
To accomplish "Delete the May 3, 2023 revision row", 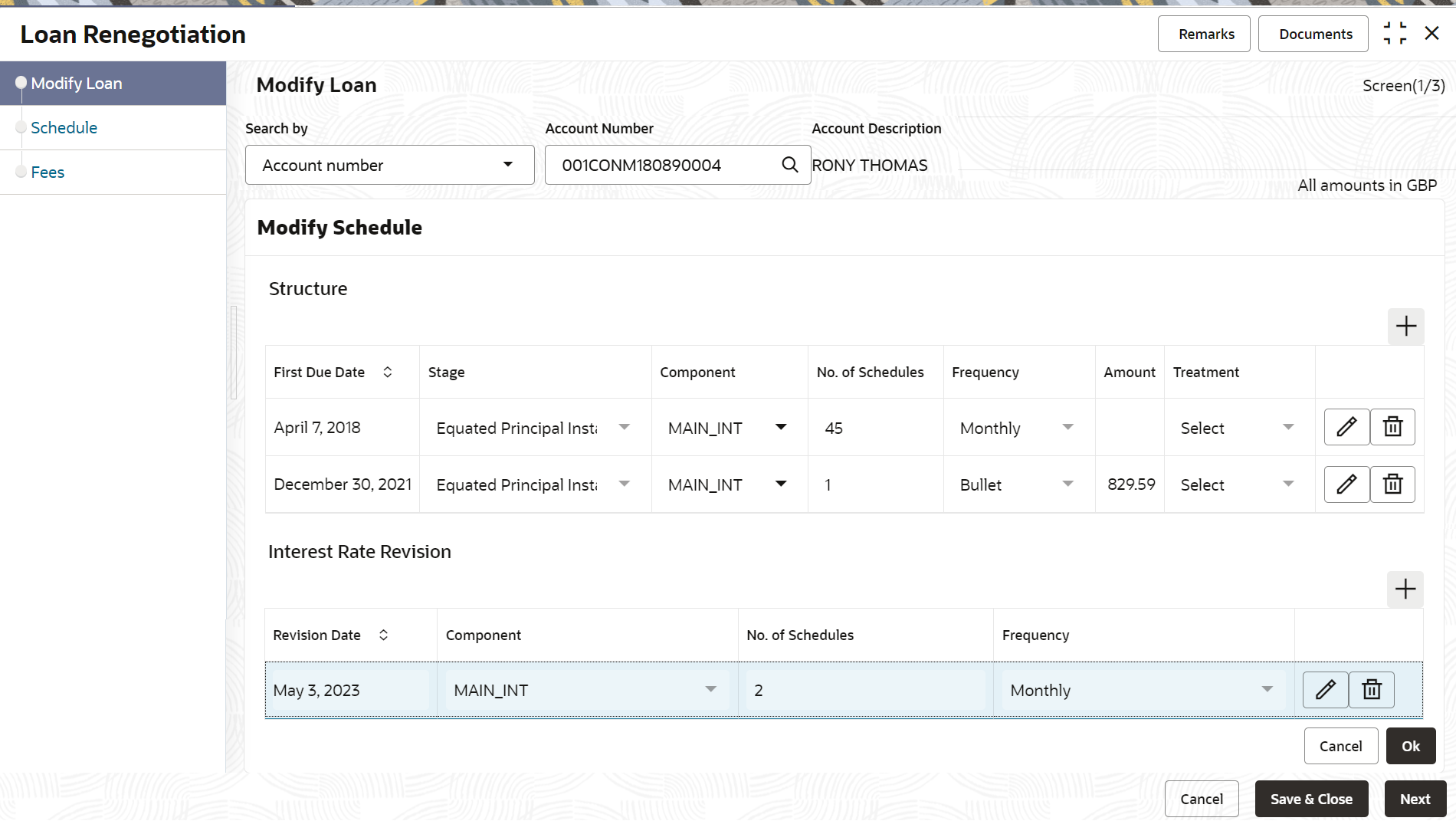I will pyautogui.click(x=1371, y=690).
